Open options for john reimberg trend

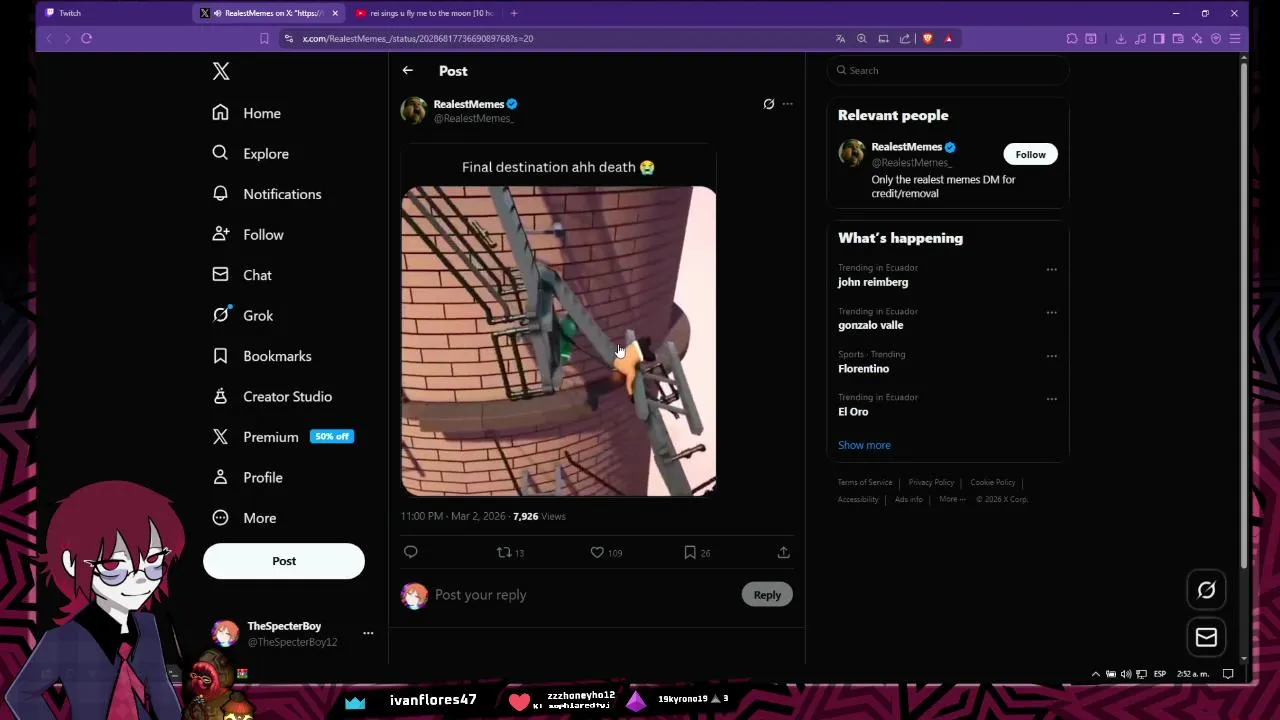[1051, 269]
